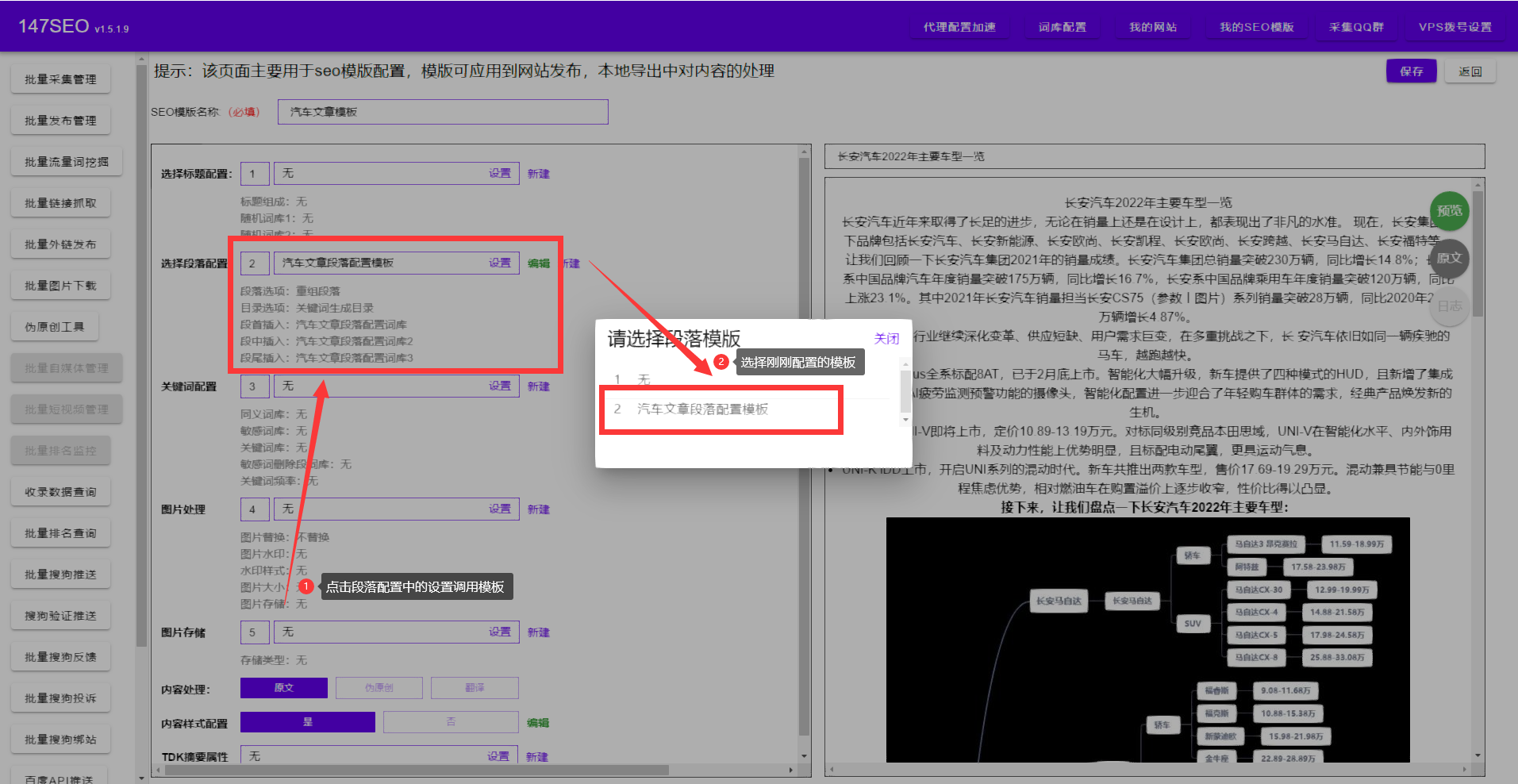Open 词库配置 in the top bar

click(x=1062, y=27)
